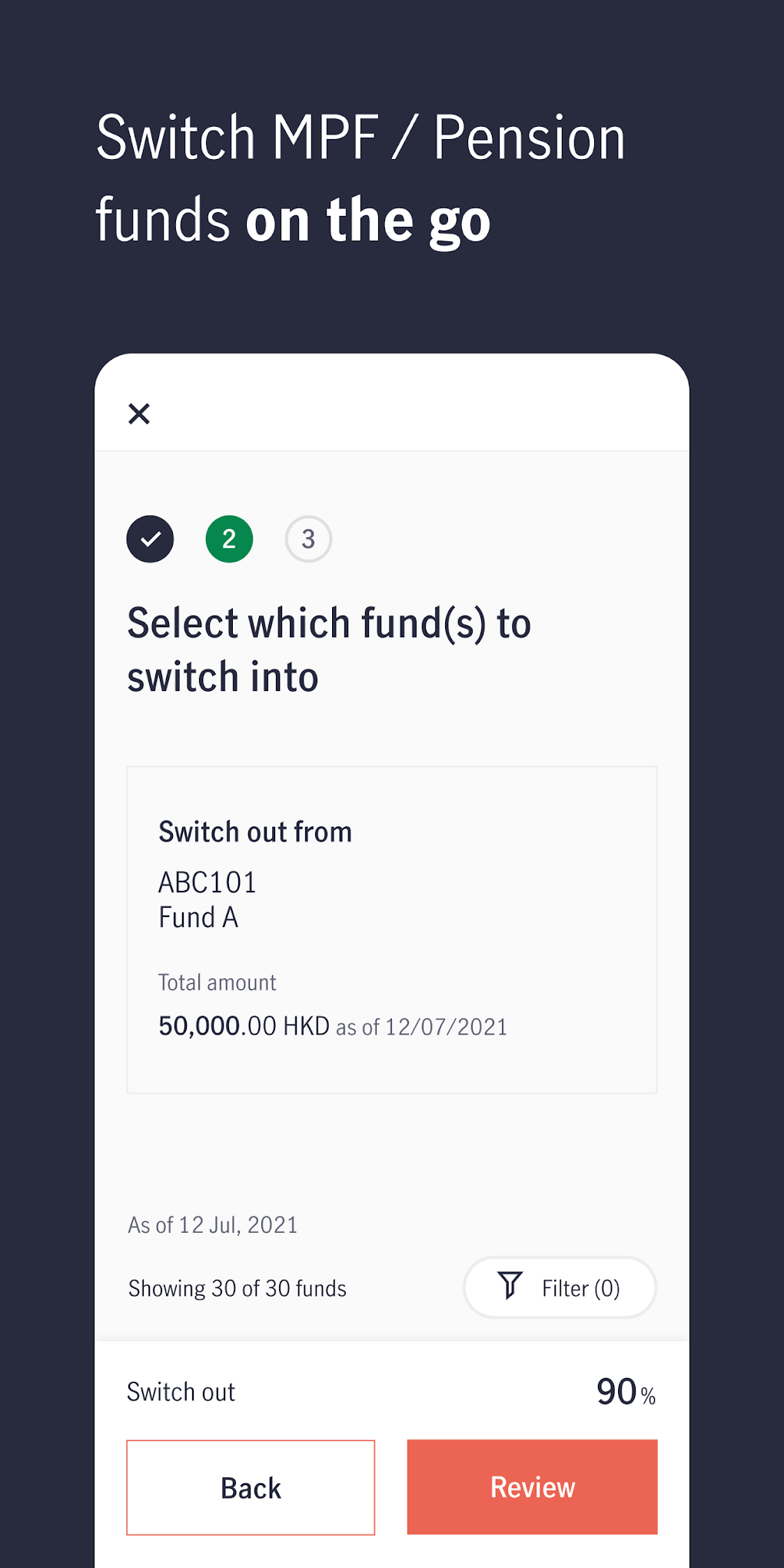Viewport: 784px width, 1568px height.
Task: Select the green step 2 indicator
Action: pyautogui.click(x=229, y=539)
